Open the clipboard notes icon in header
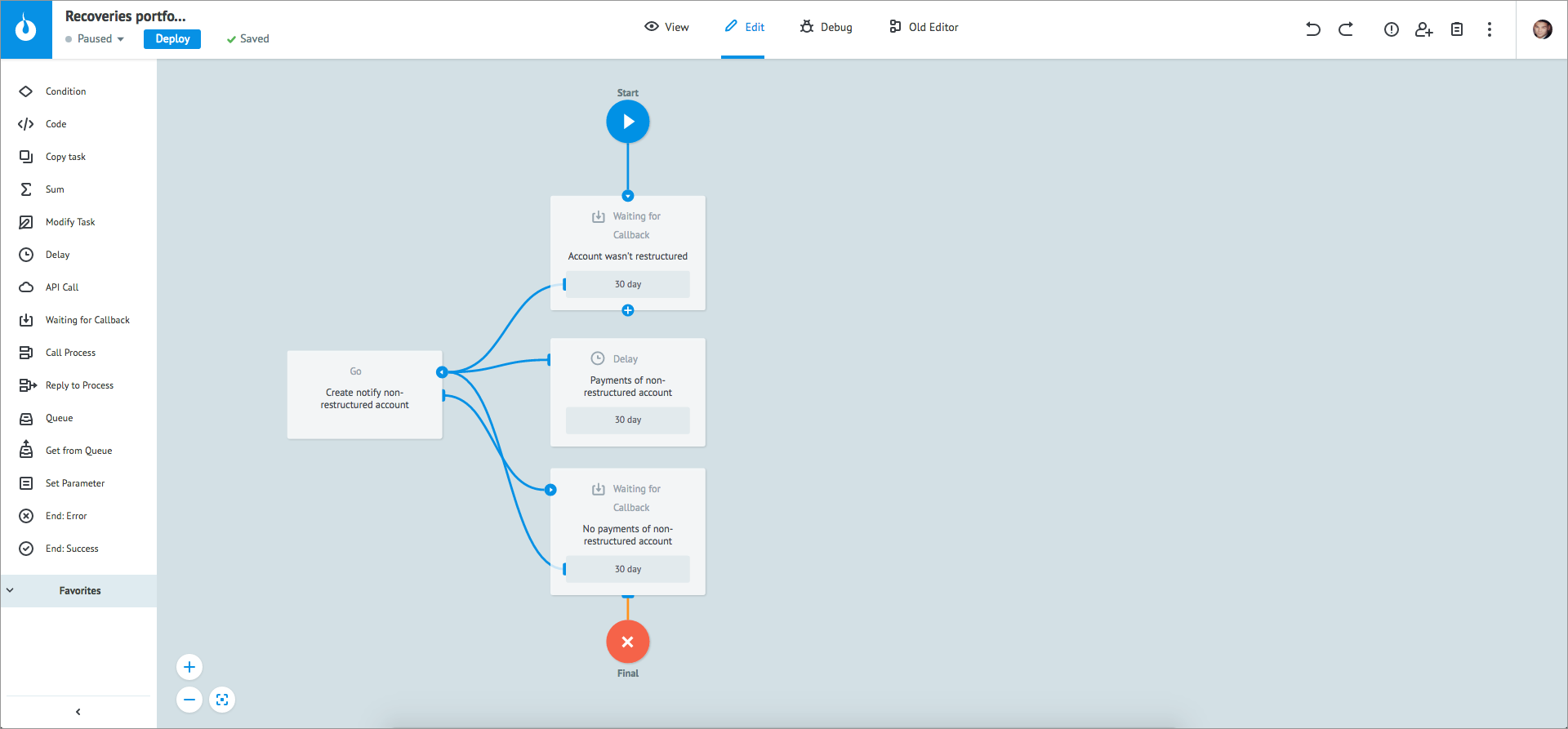The width and height of the screenshot is (1568, 729). [1456, 29]
